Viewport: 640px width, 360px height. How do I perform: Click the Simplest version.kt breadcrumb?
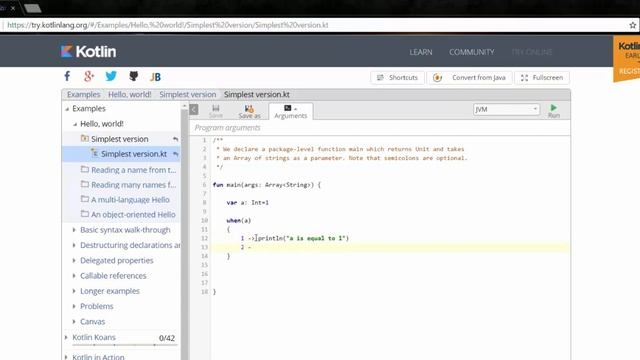(x=257, y=94)
